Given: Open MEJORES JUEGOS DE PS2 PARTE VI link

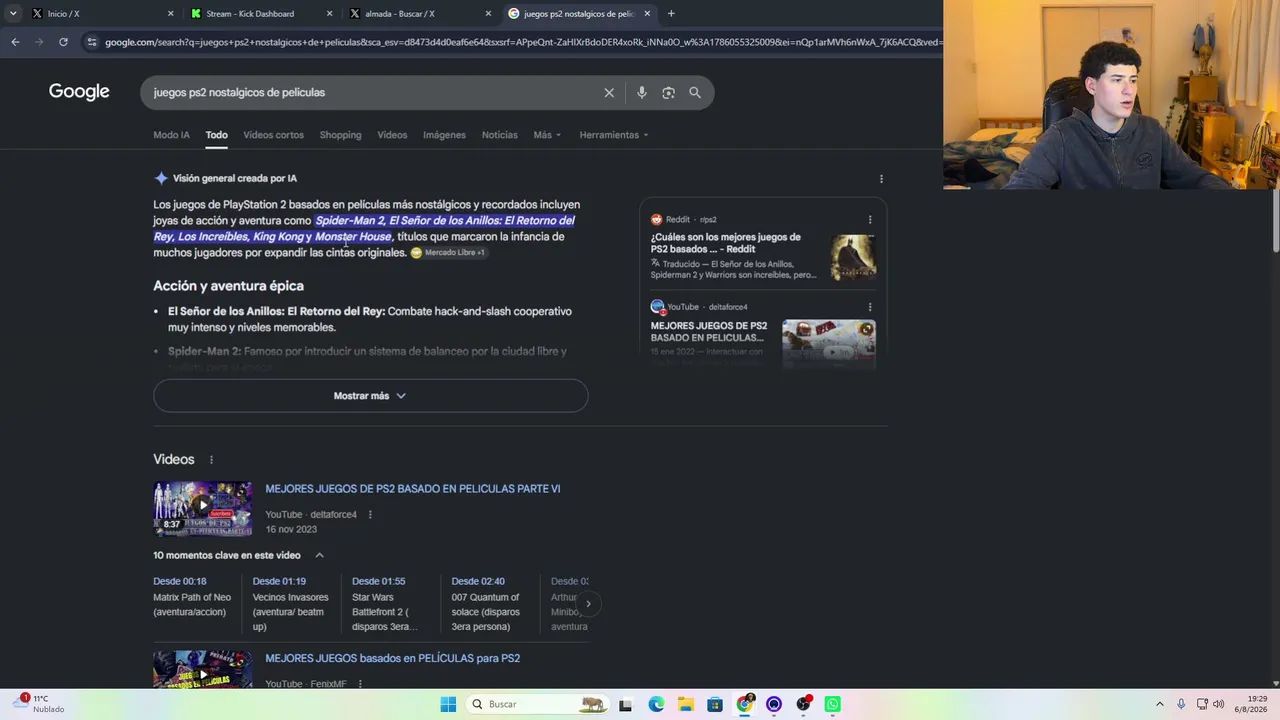Looking at the screenshot, I should click(412, 489).
